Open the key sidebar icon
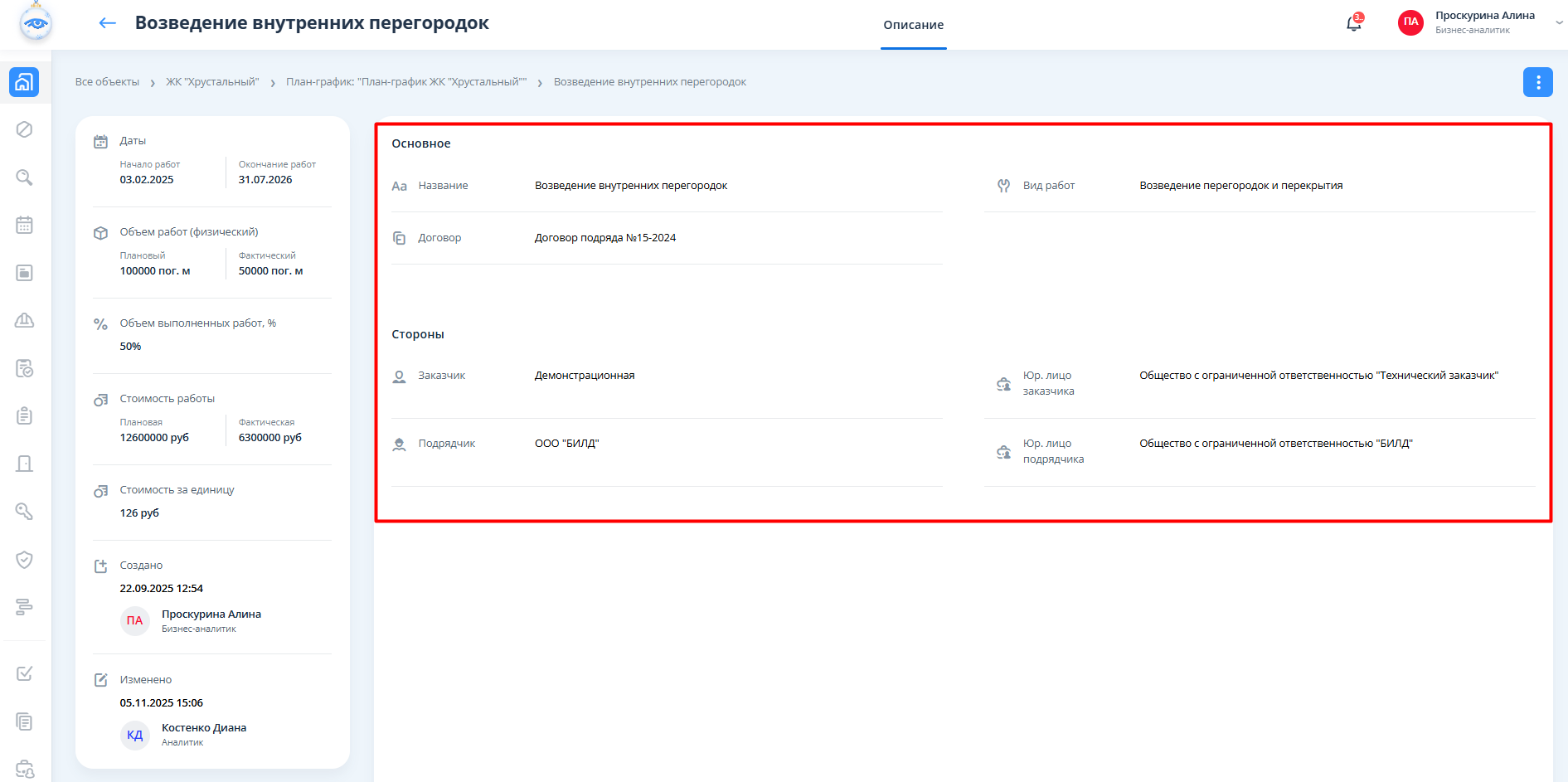 coord(24,512)
